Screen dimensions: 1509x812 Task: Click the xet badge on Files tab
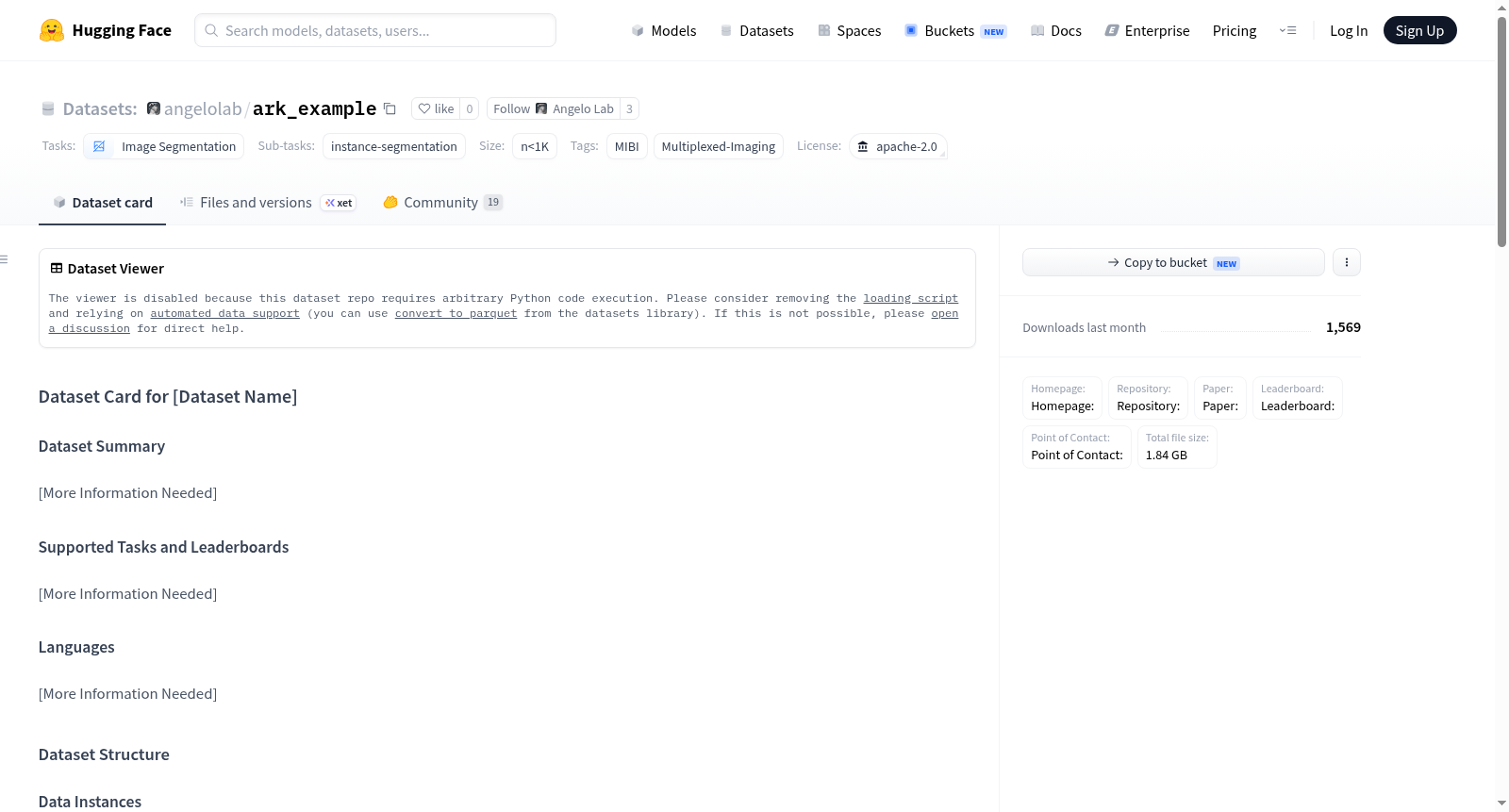[339, 203]
